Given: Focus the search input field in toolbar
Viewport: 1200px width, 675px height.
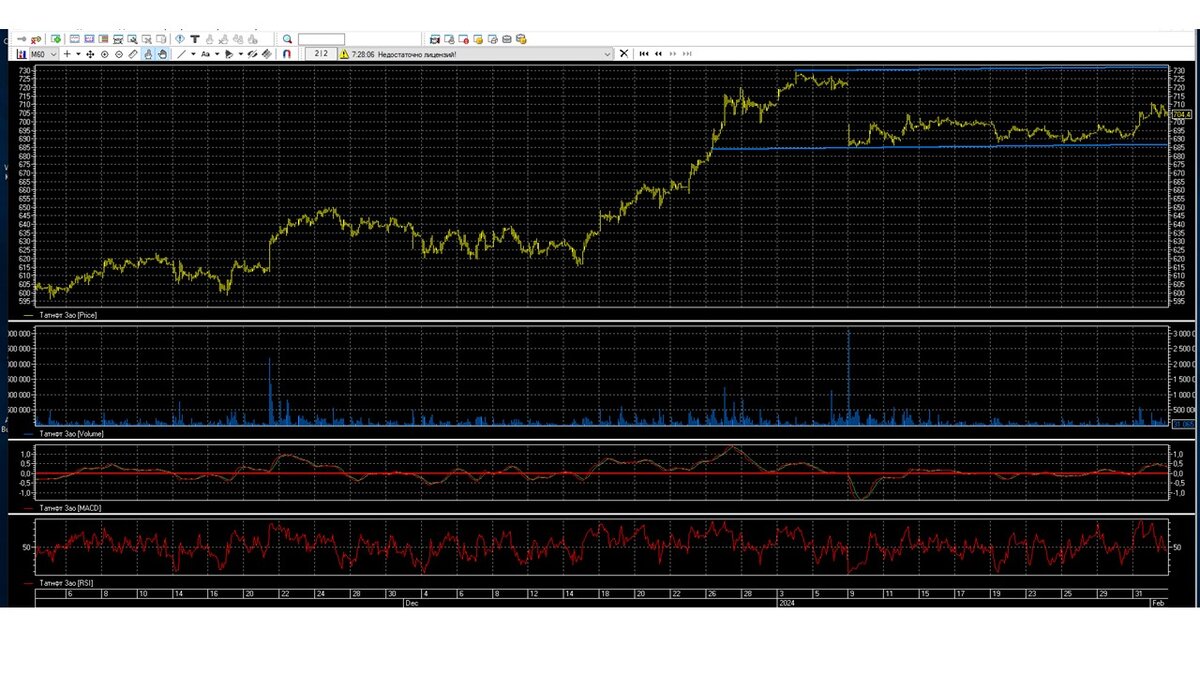Looking at the screenshot, I should (321, 39).
